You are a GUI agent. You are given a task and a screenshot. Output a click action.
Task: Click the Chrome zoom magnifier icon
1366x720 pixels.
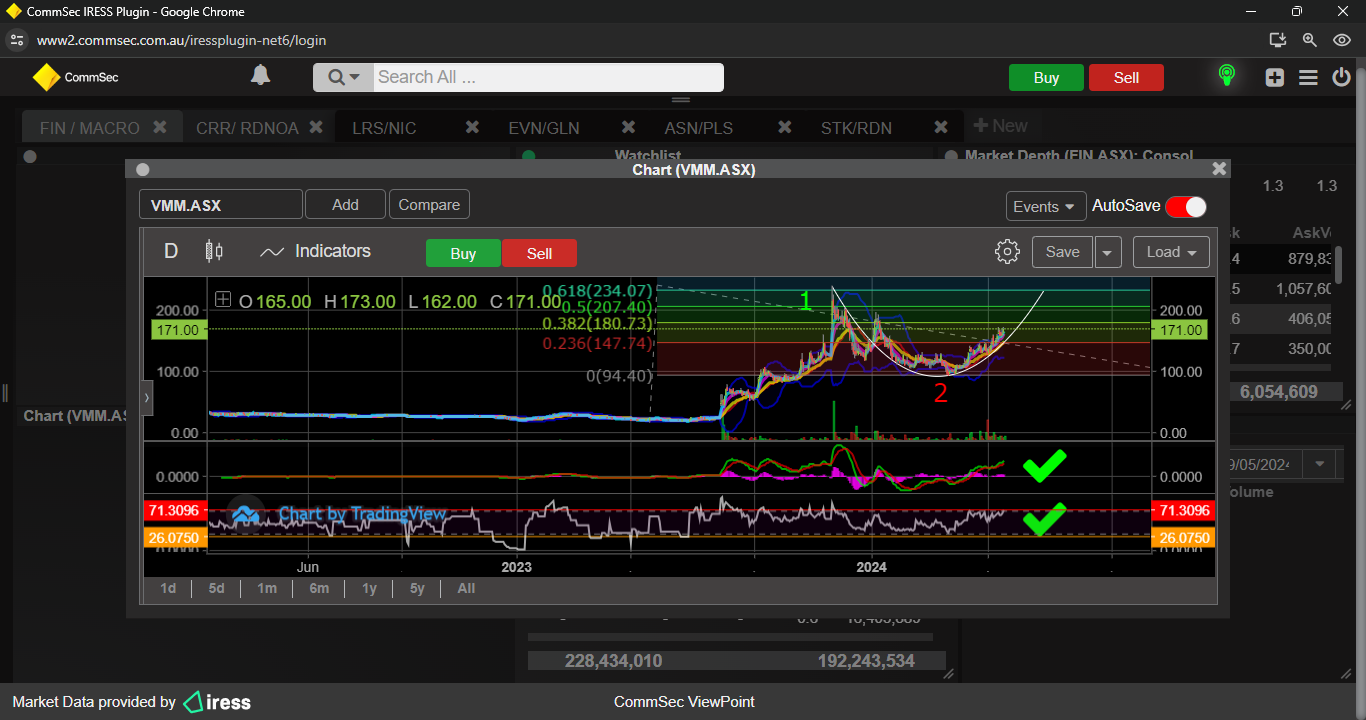point(1309,40)
